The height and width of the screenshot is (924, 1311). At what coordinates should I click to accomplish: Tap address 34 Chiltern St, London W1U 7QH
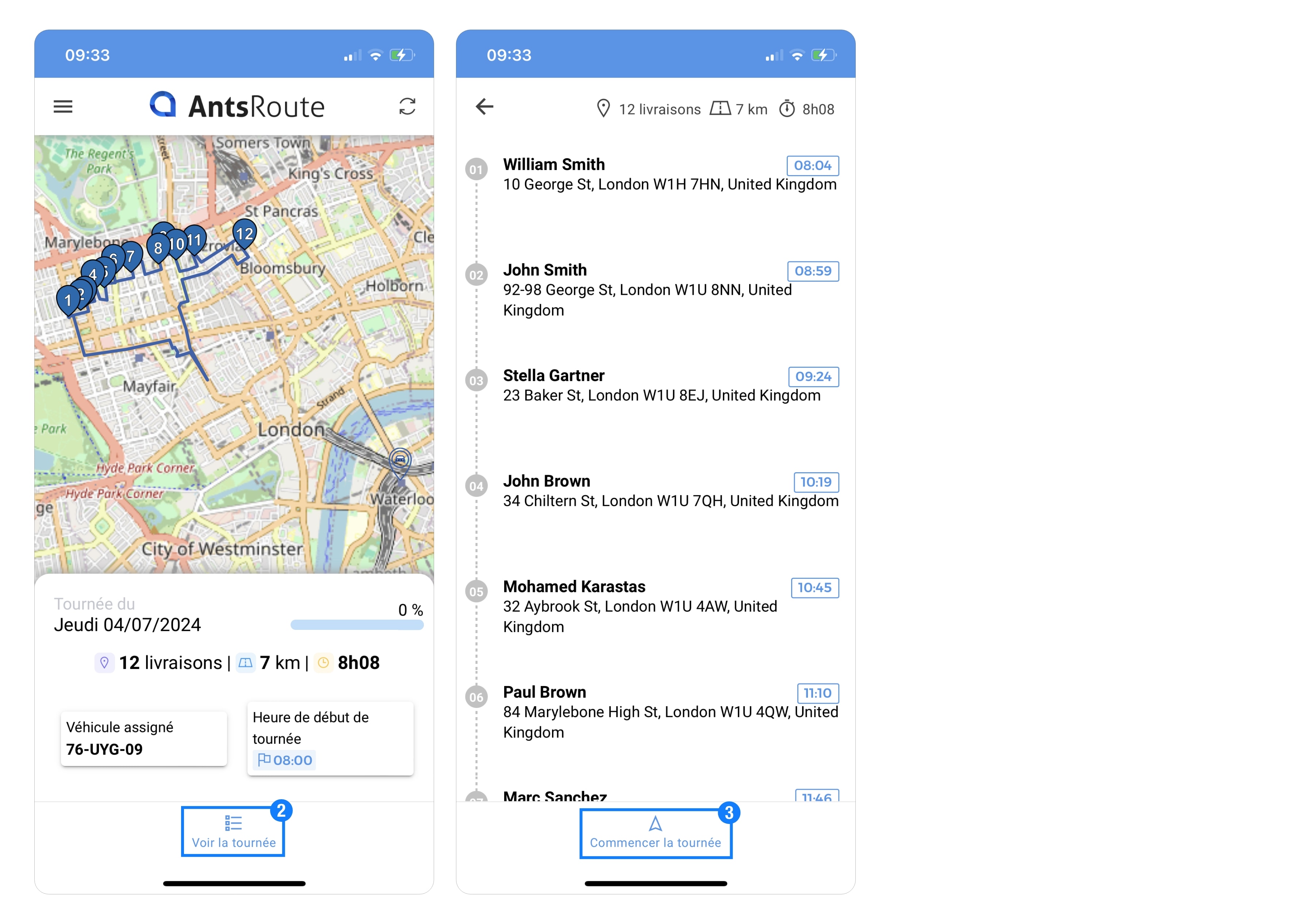point(671,501)
